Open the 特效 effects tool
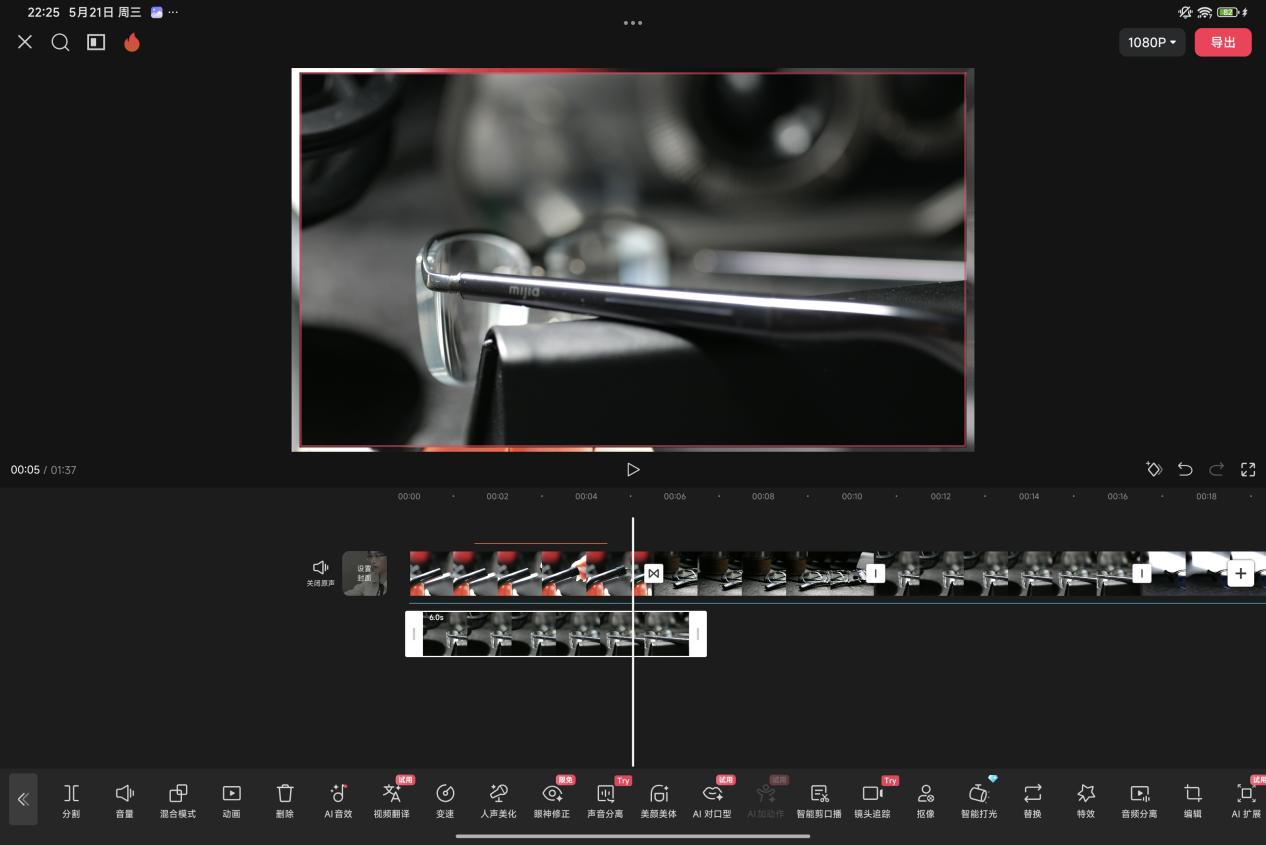 [1086, 801]
